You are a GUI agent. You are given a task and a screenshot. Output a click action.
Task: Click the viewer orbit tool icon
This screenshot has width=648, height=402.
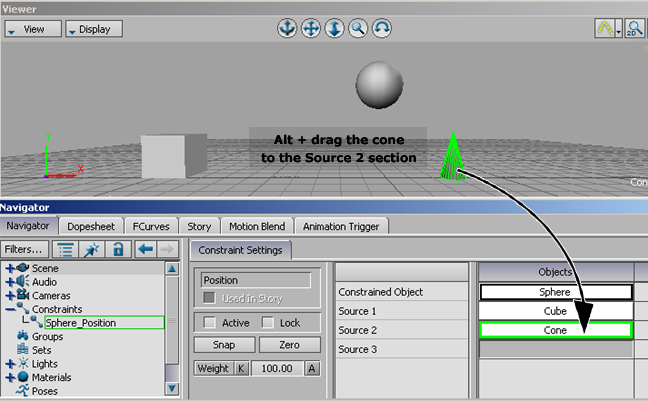[286, 29]
